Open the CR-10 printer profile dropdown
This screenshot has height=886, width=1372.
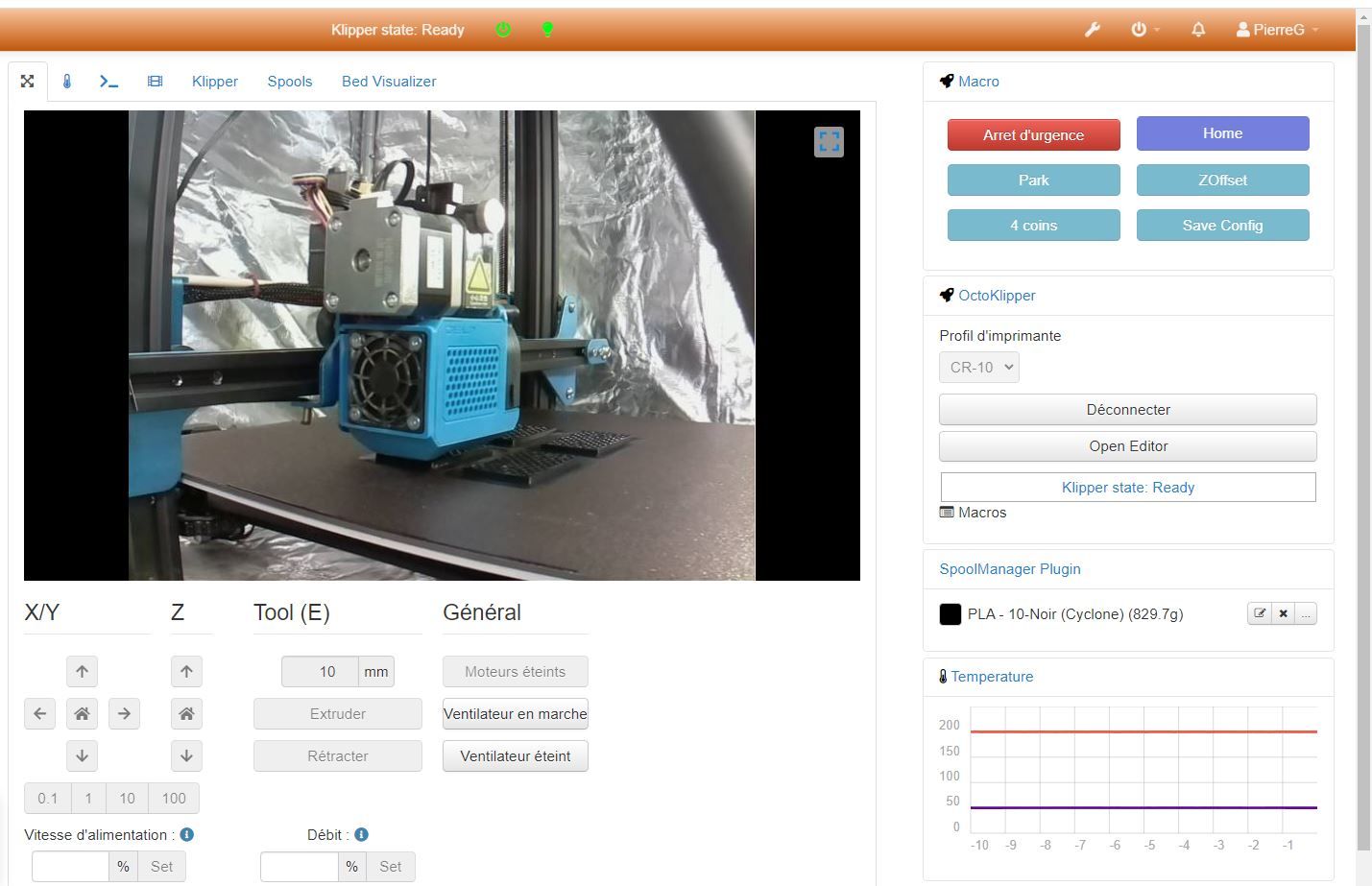tap(978, 367)
